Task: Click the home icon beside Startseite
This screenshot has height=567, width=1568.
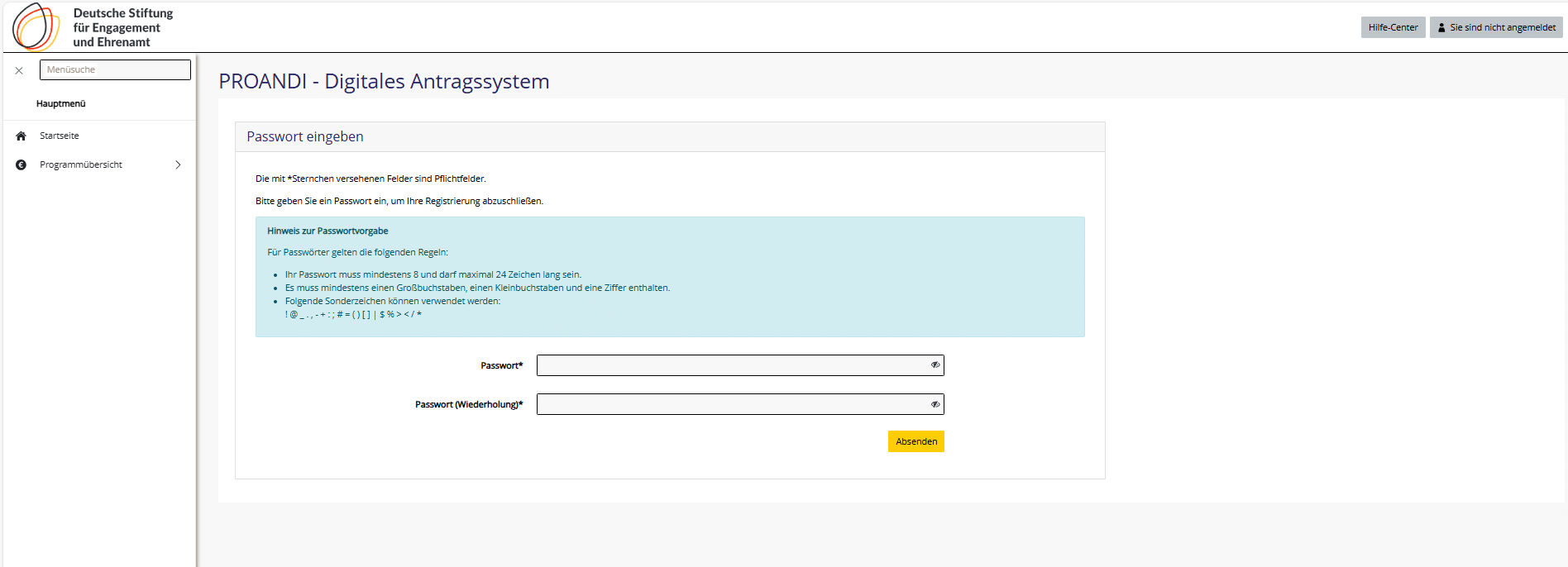Action: (x=22, y=136)
